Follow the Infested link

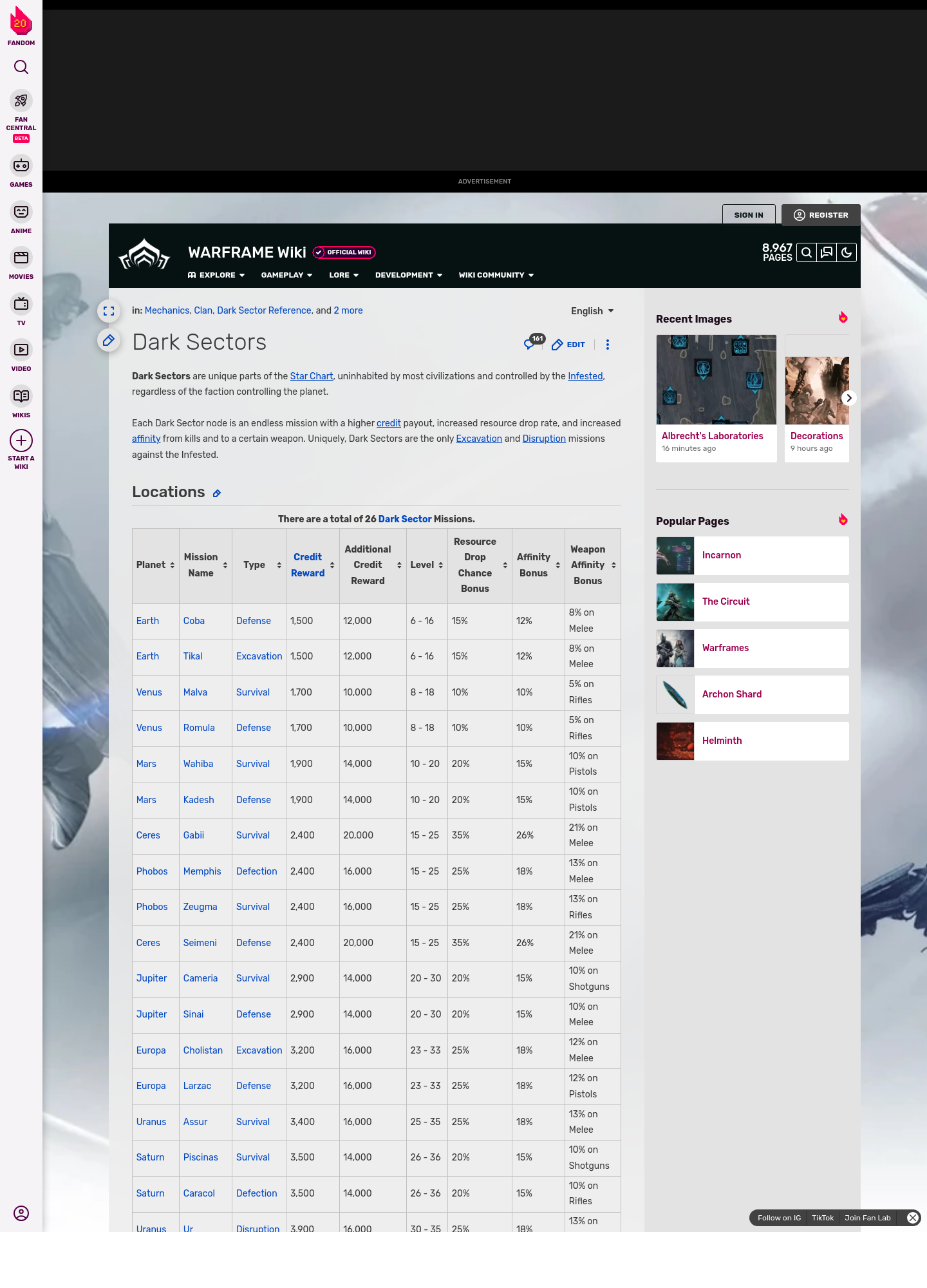coord(585,376)
